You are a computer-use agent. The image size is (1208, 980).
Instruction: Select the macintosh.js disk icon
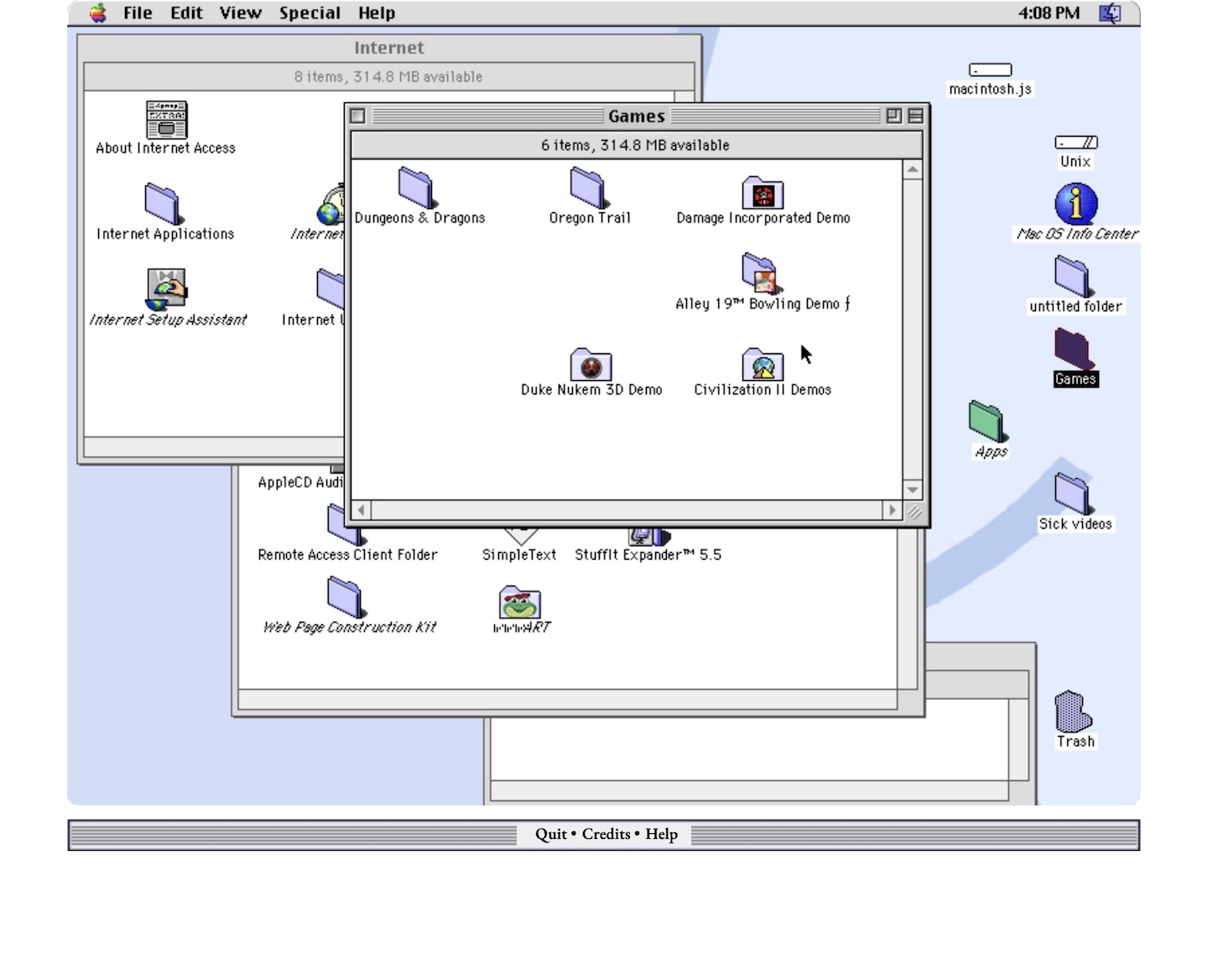click(x=990, y=70)
